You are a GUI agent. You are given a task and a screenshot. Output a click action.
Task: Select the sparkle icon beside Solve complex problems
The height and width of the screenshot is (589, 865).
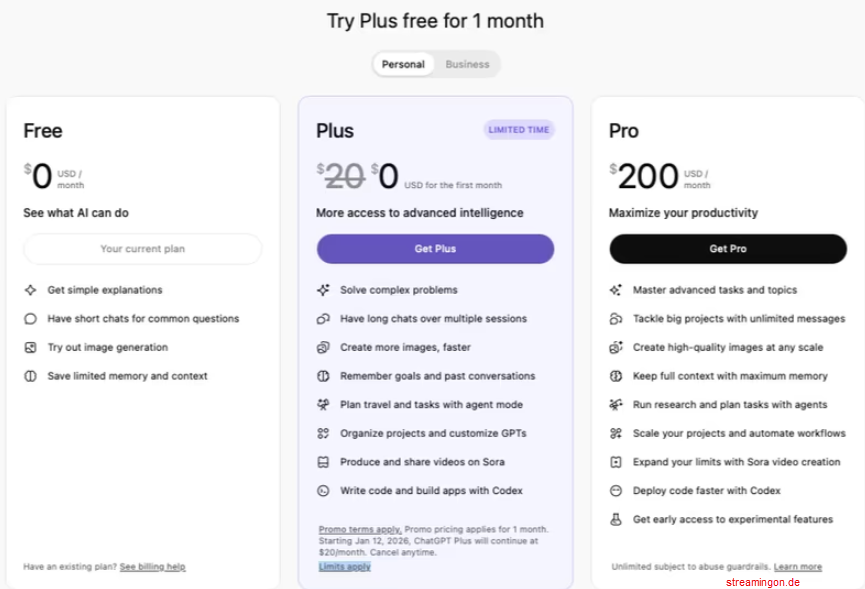[x=323, y=290]
